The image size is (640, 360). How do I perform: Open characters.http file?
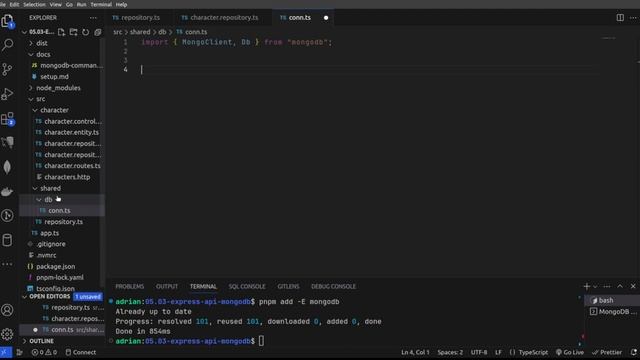(67, 177)
